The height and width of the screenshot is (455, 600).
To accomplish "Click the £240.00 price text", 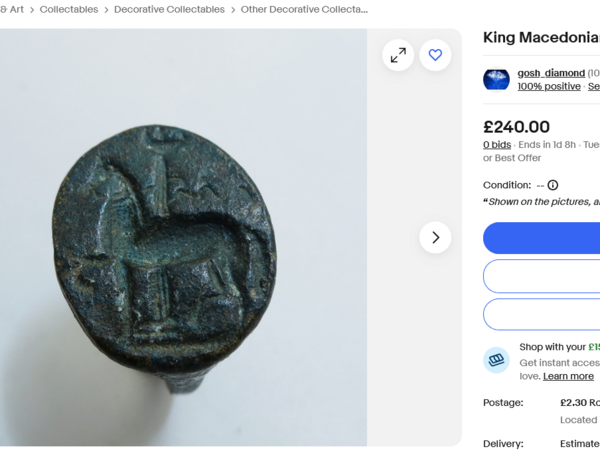I will pyautogui.click(x=516, y=127).
